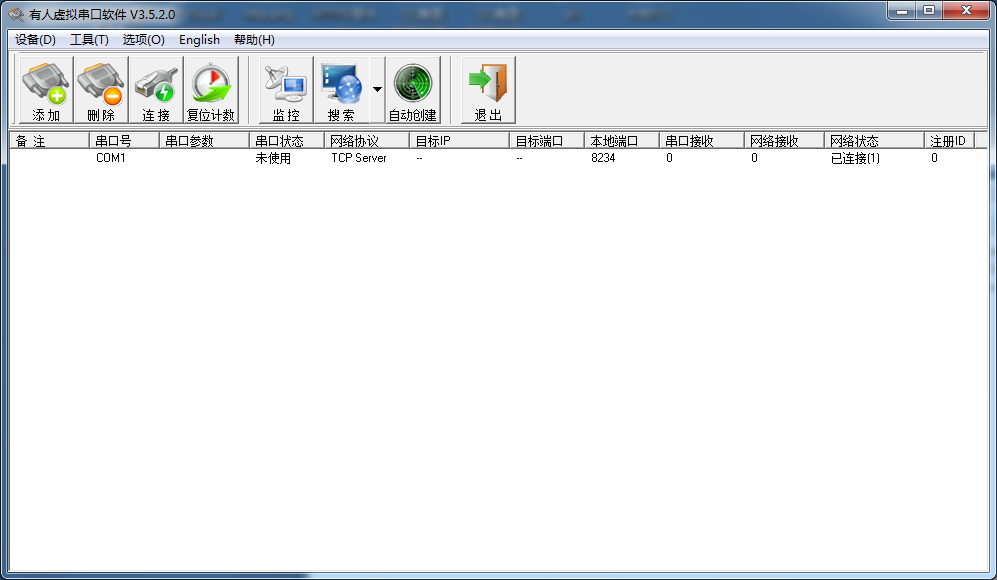Click the 注册ID column header
The width and height of the screenshot is (997, 580).
pos(949,141)
